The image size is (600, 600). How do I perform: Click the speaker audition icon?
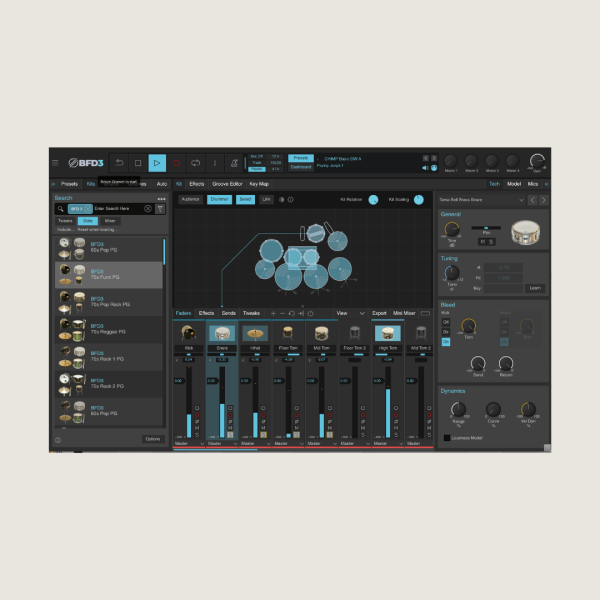click(x=425, y=168)
